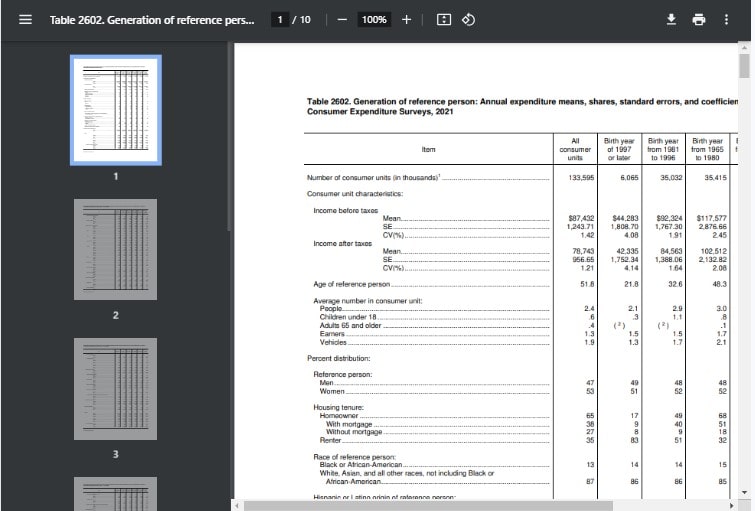Open page 1 thumbnail
755x511 pixels.
[116, 110]
